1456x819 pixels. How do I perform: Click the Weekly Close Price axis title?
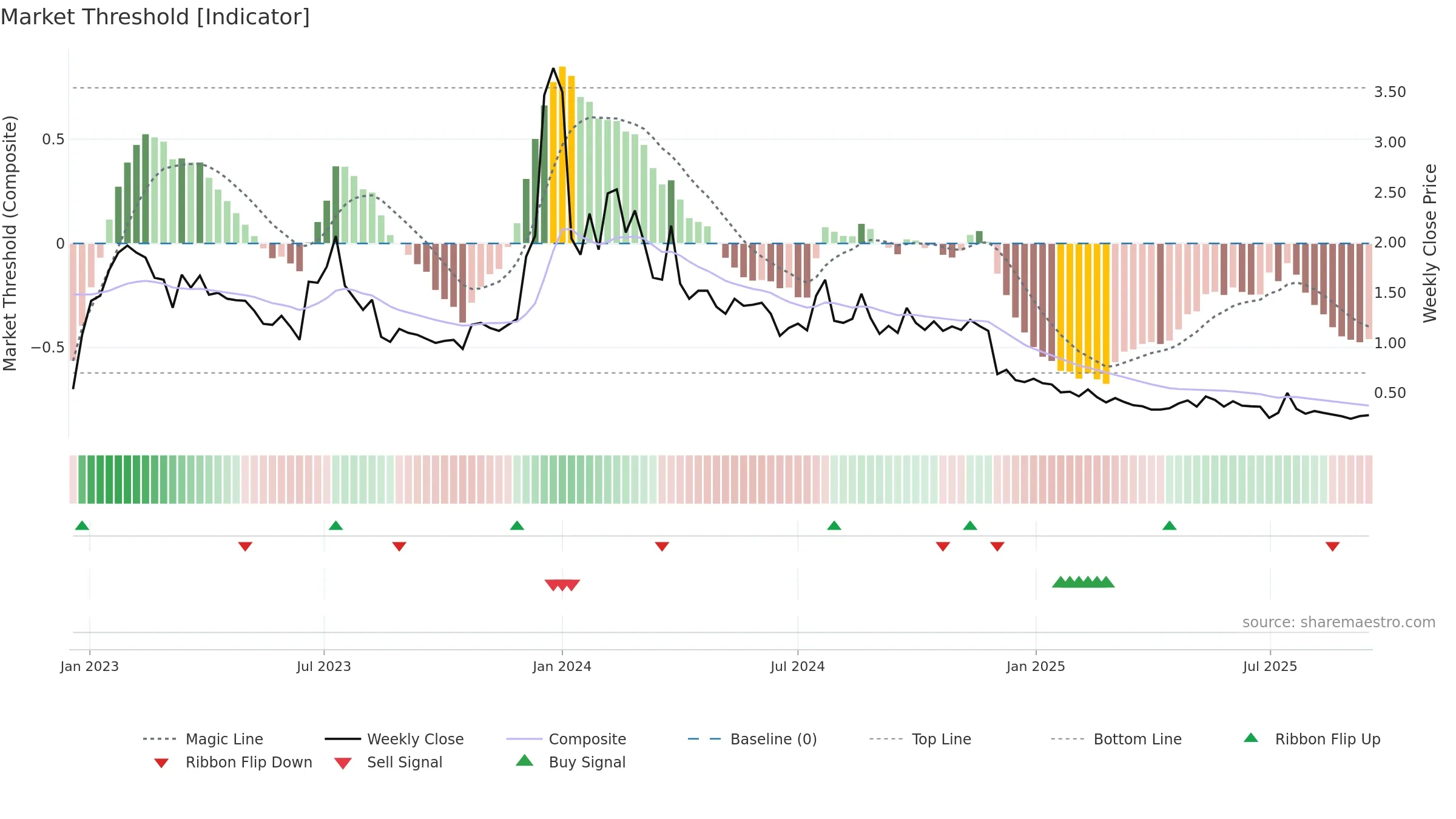[x=1430, y=243]
